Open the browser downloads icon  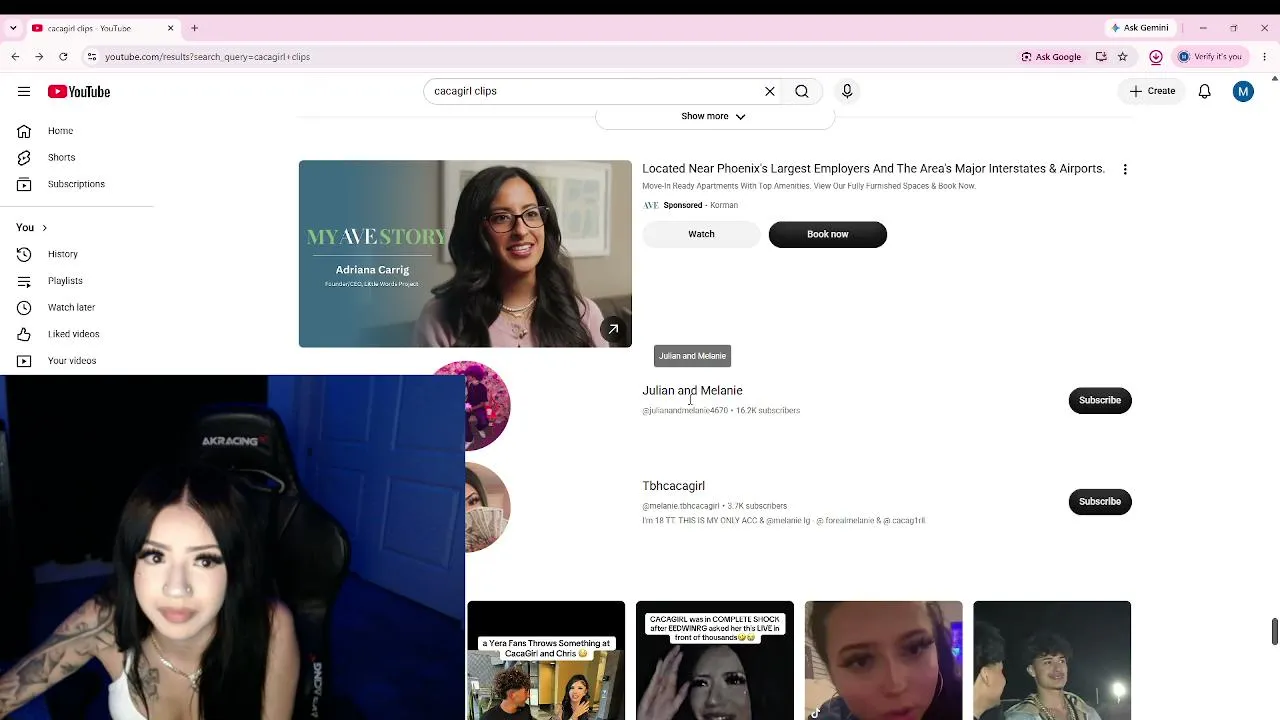pyautogui.click(x=1156, y=57)
